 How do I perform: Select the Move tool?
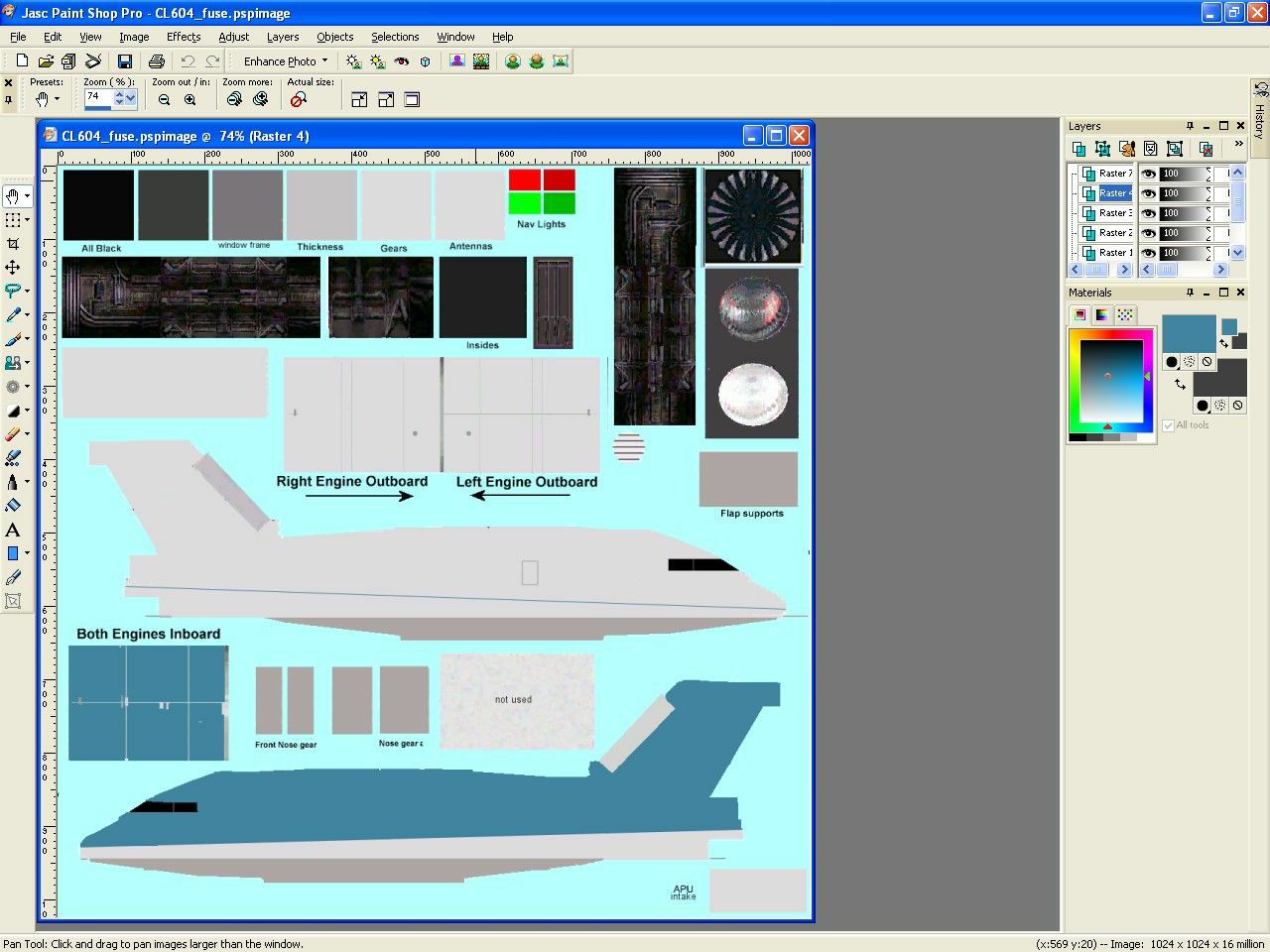[x=13, y=268]
